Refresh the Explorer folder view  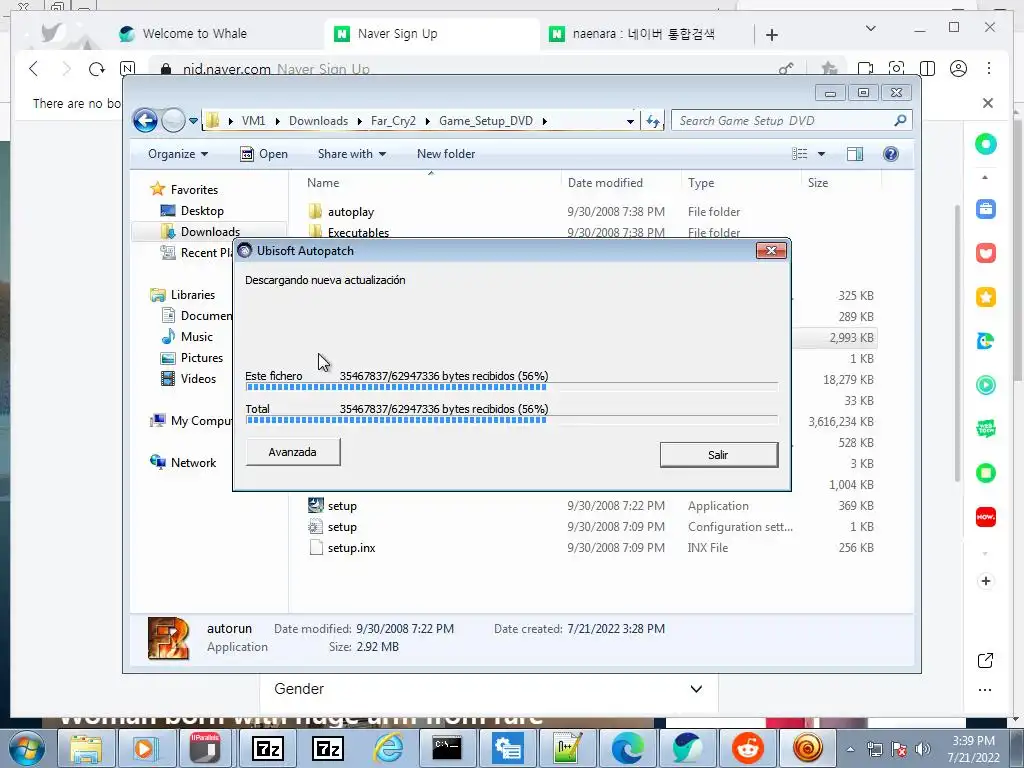point(652,121)
